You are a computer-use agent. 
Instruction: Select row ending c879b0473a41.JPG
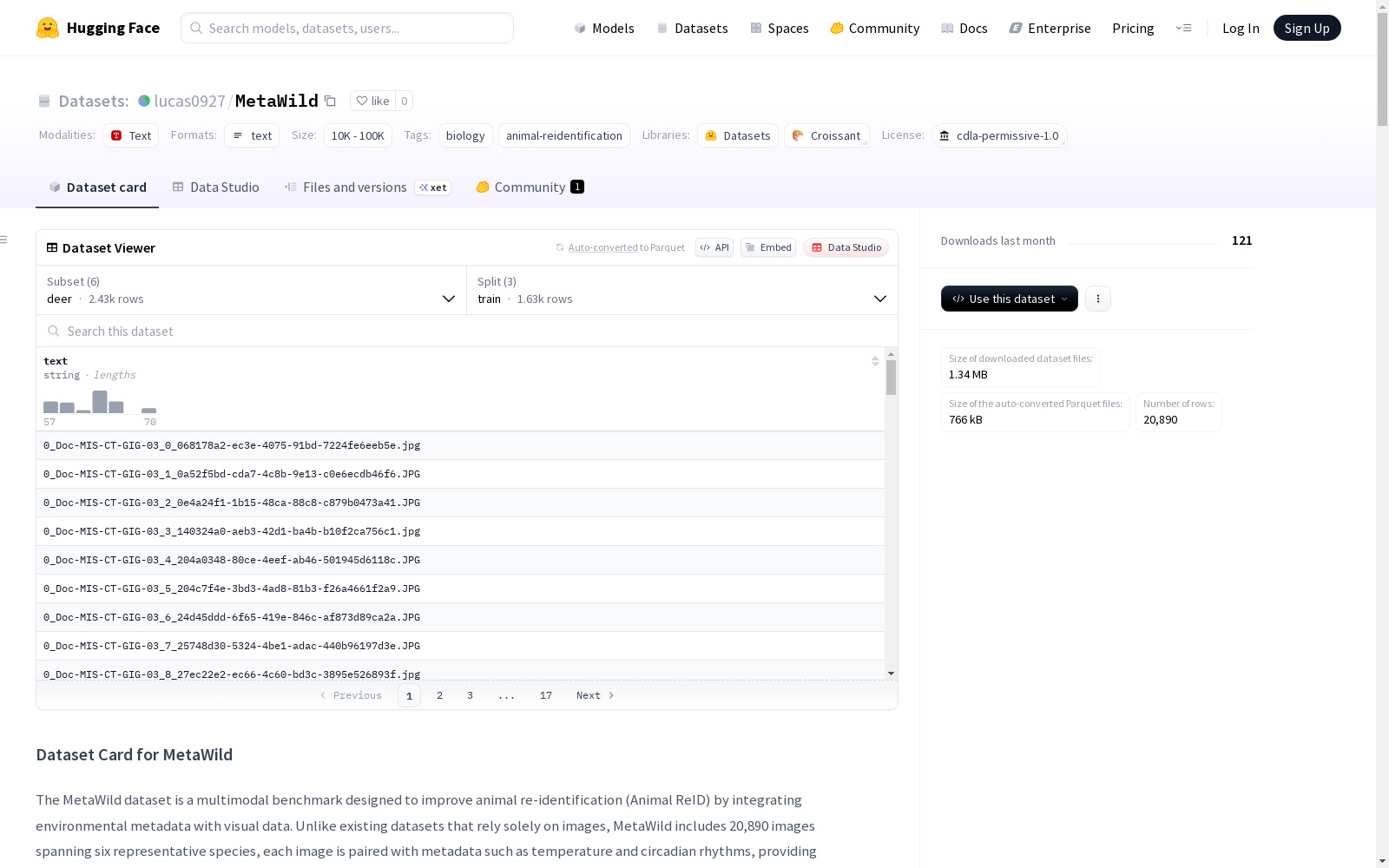click(x=460, y=503)
